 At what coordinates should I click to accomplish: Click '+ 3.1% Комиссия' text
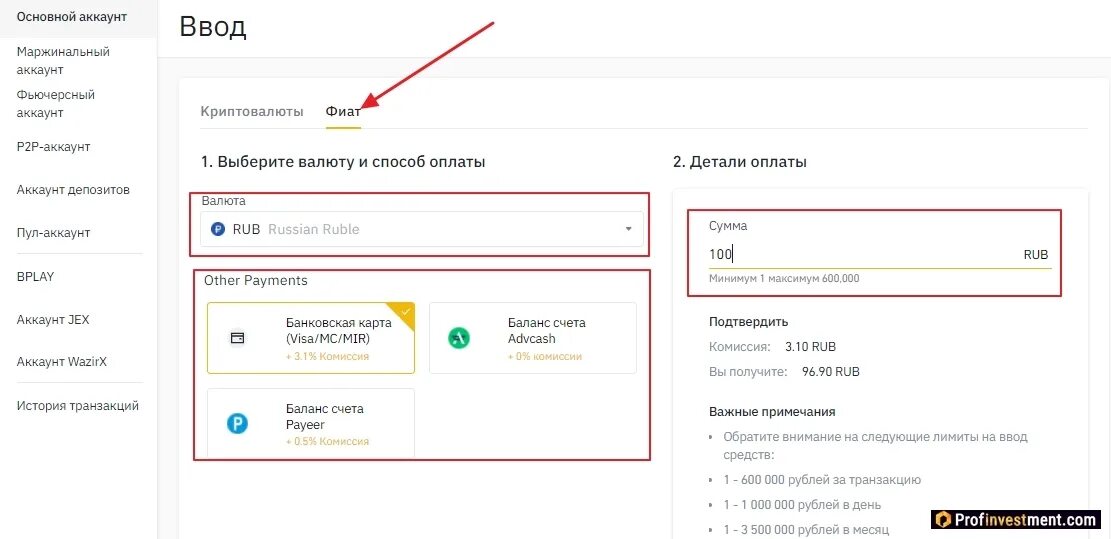point(327,356)
